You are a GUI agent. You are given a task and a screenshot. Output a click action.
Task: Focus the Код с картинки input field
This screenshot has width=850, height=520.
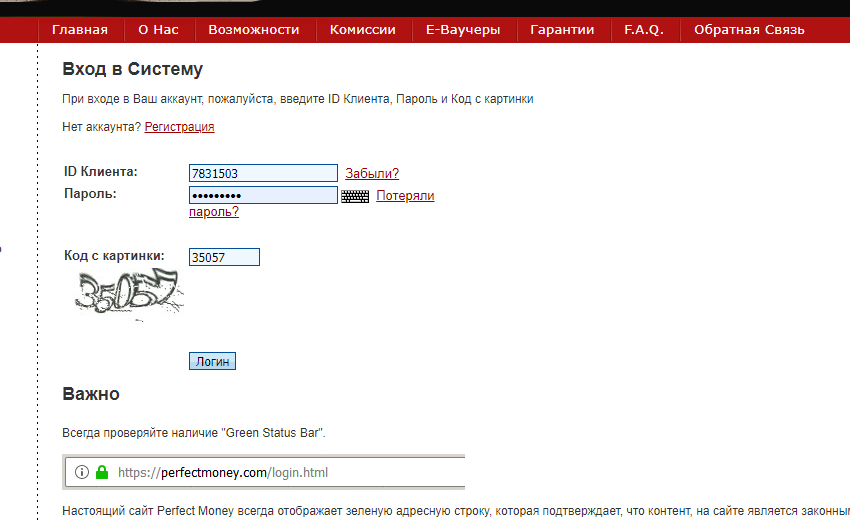click(224, 257)
